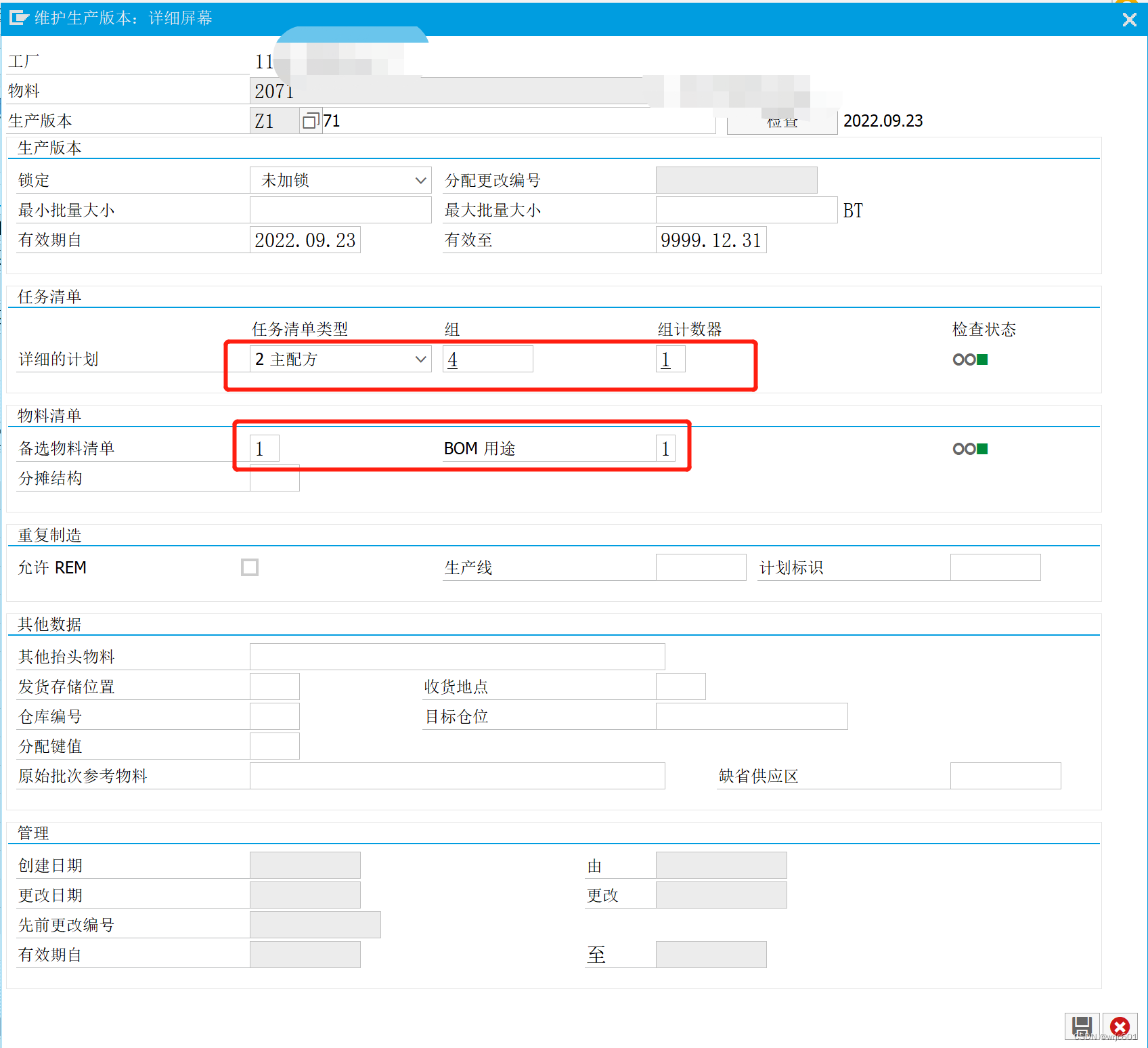Click the 最大批量大小 input field

(747, 210)
